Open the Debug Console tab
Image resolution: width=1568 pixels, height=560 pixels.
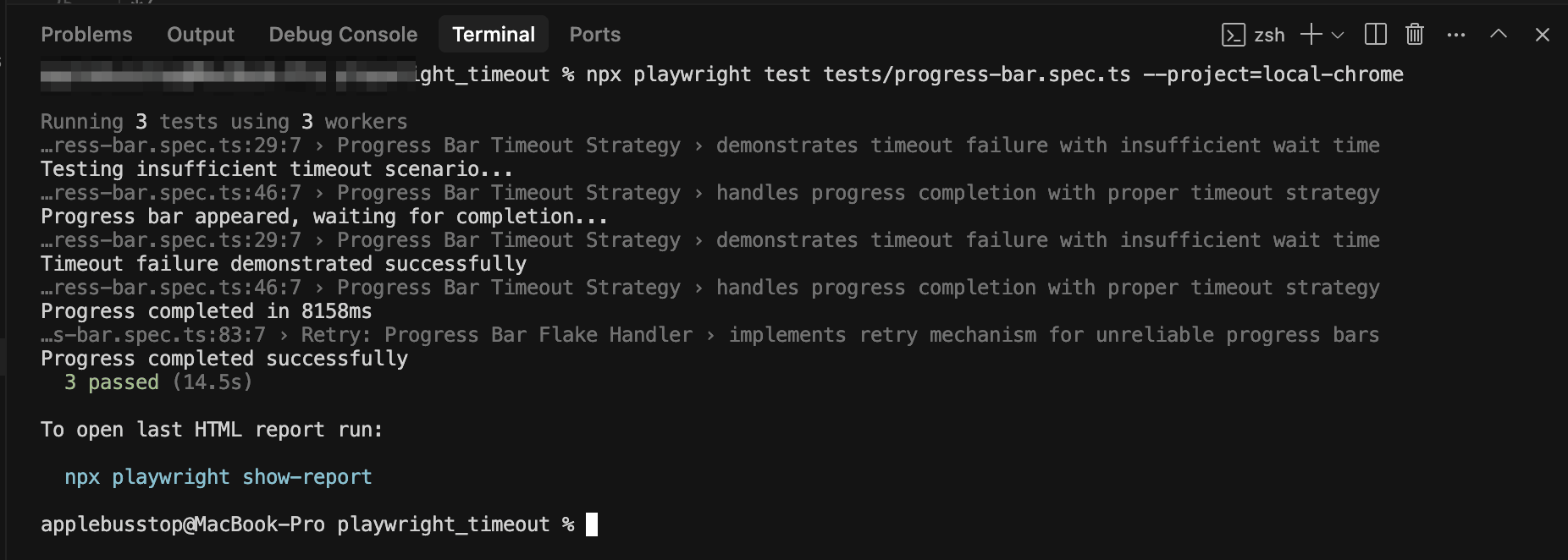[x=343, y=34]
